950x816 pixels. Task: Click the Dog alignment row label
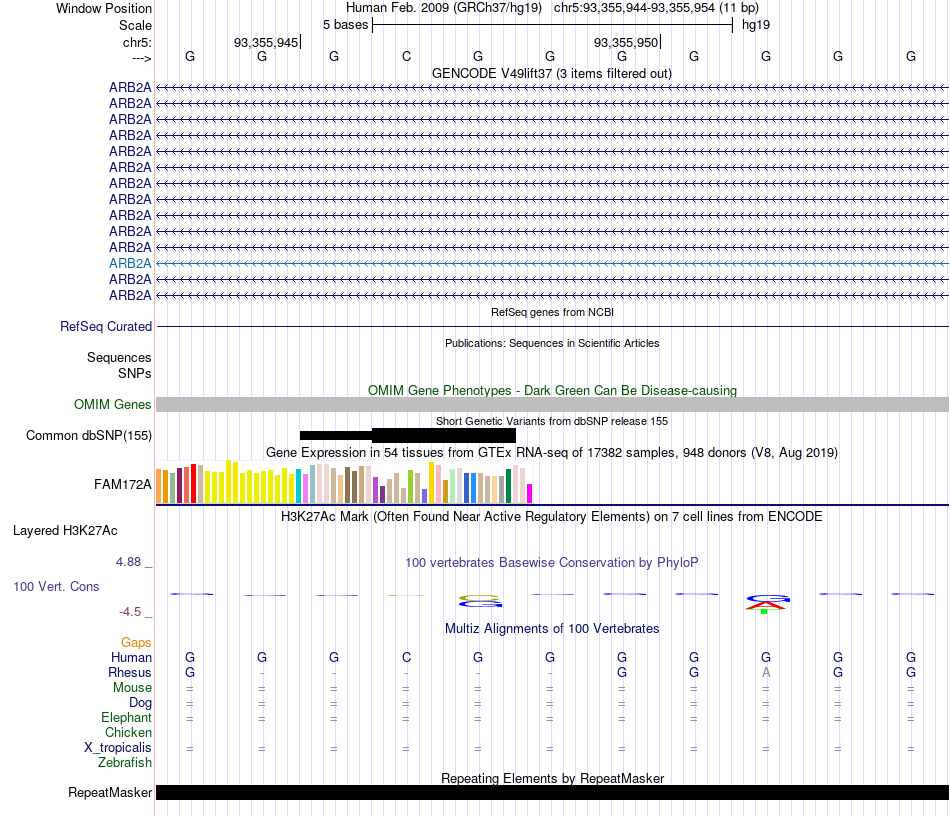140,703
